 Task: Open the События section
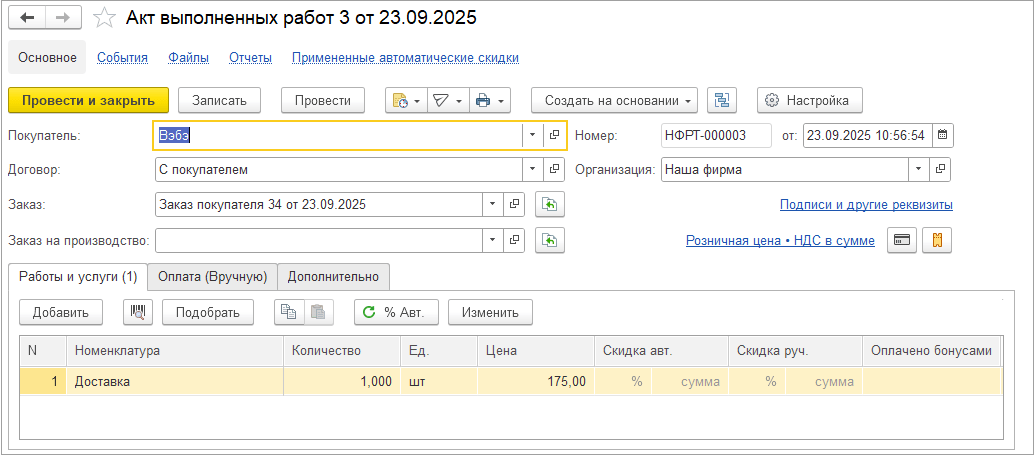(x=123, y=57)
